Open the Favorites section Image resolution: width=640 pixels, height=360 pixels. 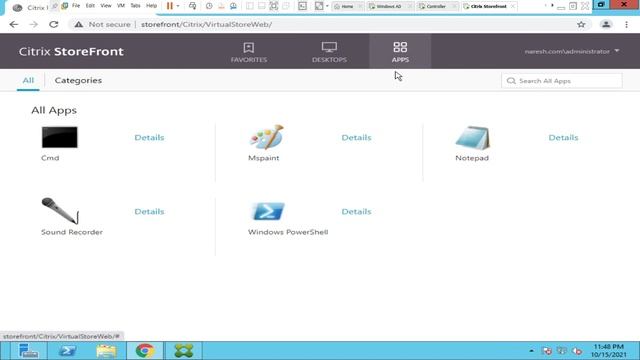(x=249, y=52)
